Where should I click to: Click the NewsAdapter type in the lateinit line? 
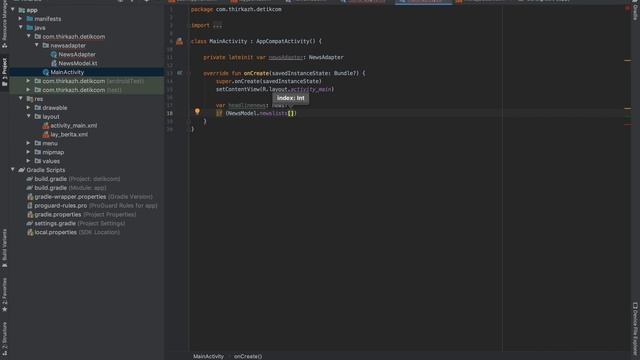326,58
